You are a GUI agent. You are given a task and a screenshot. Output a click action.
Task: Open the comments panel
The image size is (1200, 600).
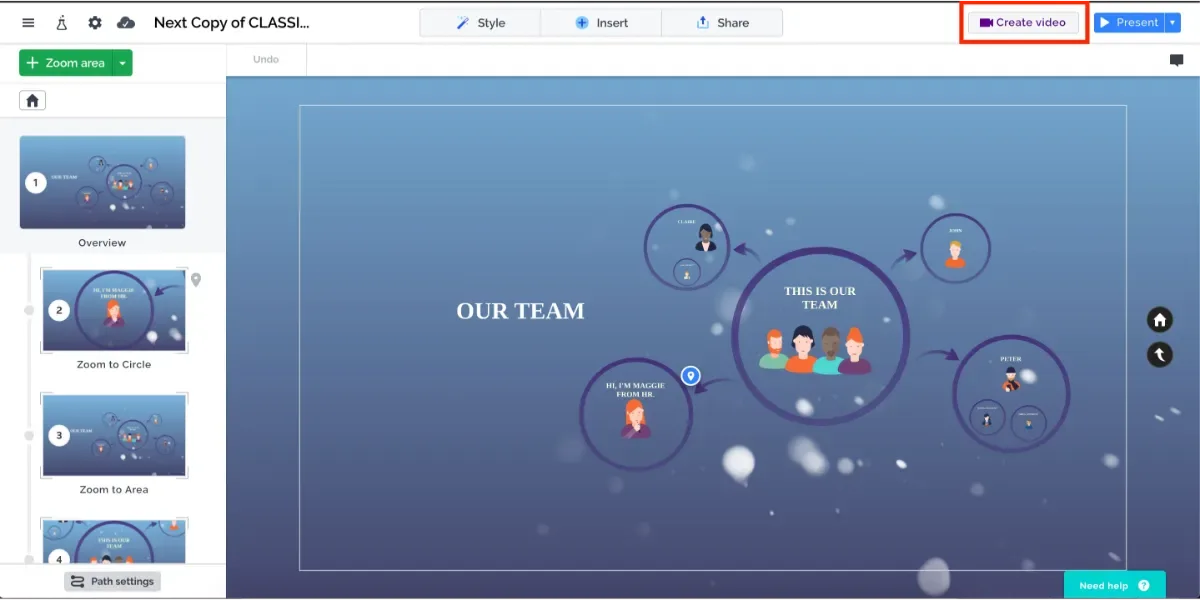coord(1178,60)
